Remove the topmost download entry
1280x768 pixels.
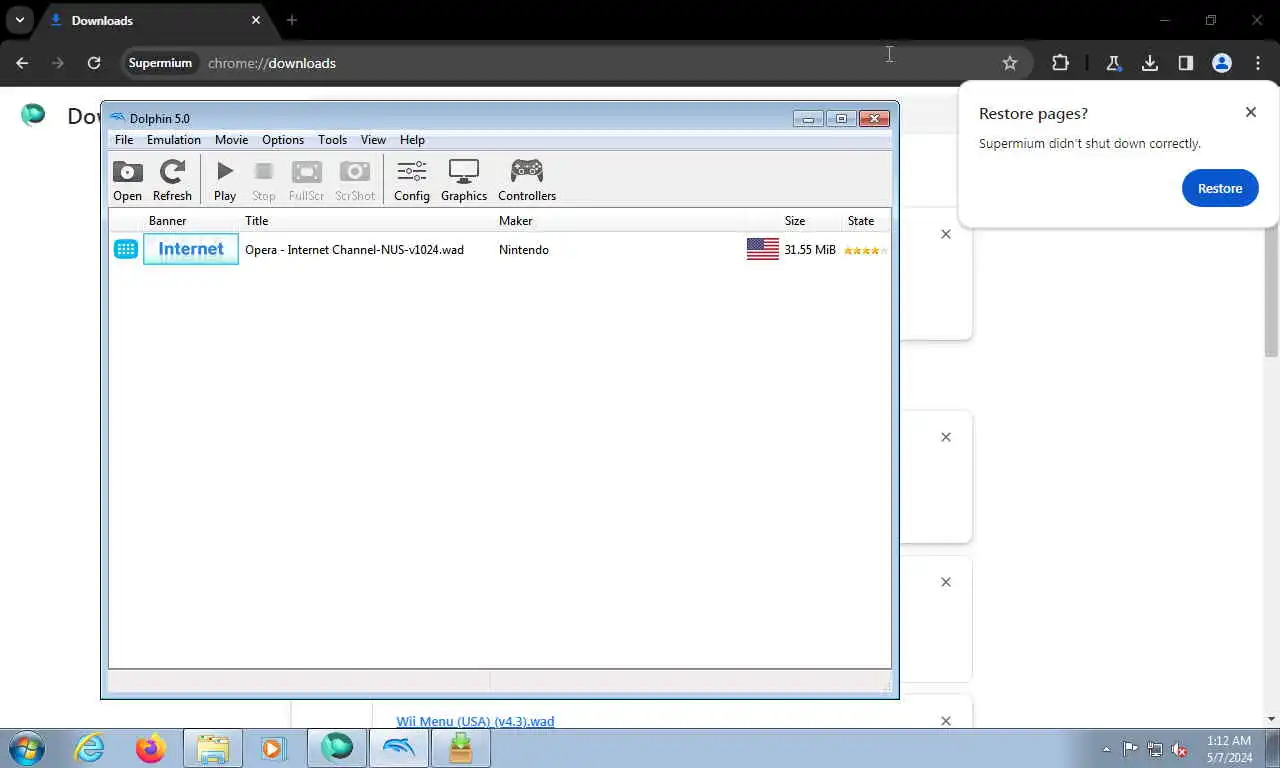(946, 234)
